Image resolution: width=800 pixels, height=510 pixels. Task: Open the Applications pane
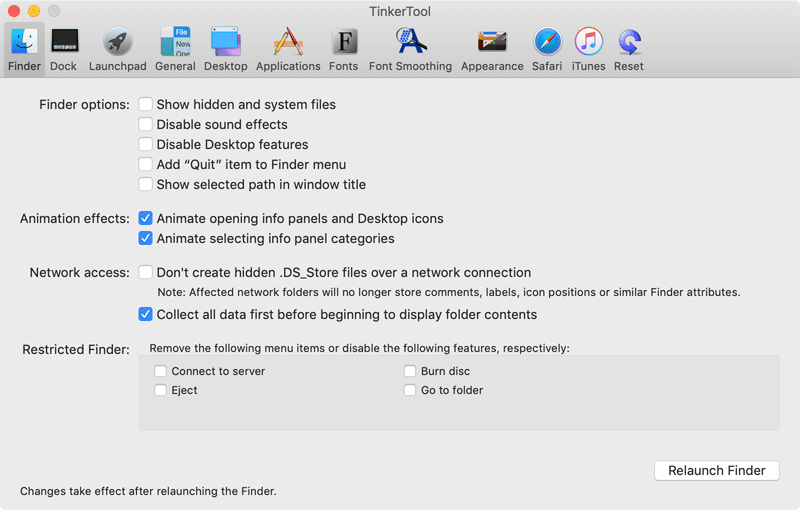pyautogui.click(x=288, y=49)
